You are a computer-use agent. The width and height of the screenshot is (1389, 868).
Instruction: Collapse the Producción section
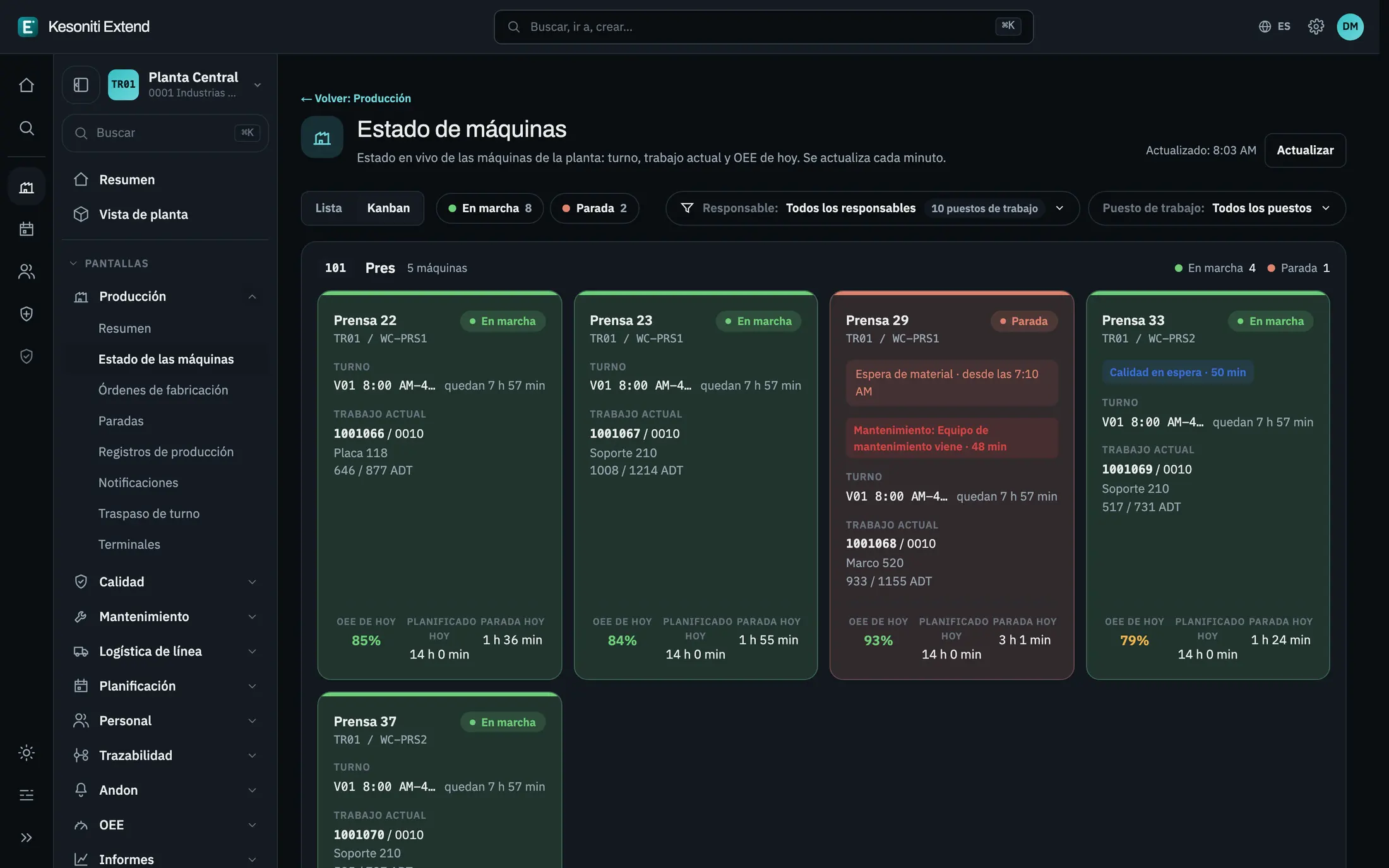tap(165, 297)
